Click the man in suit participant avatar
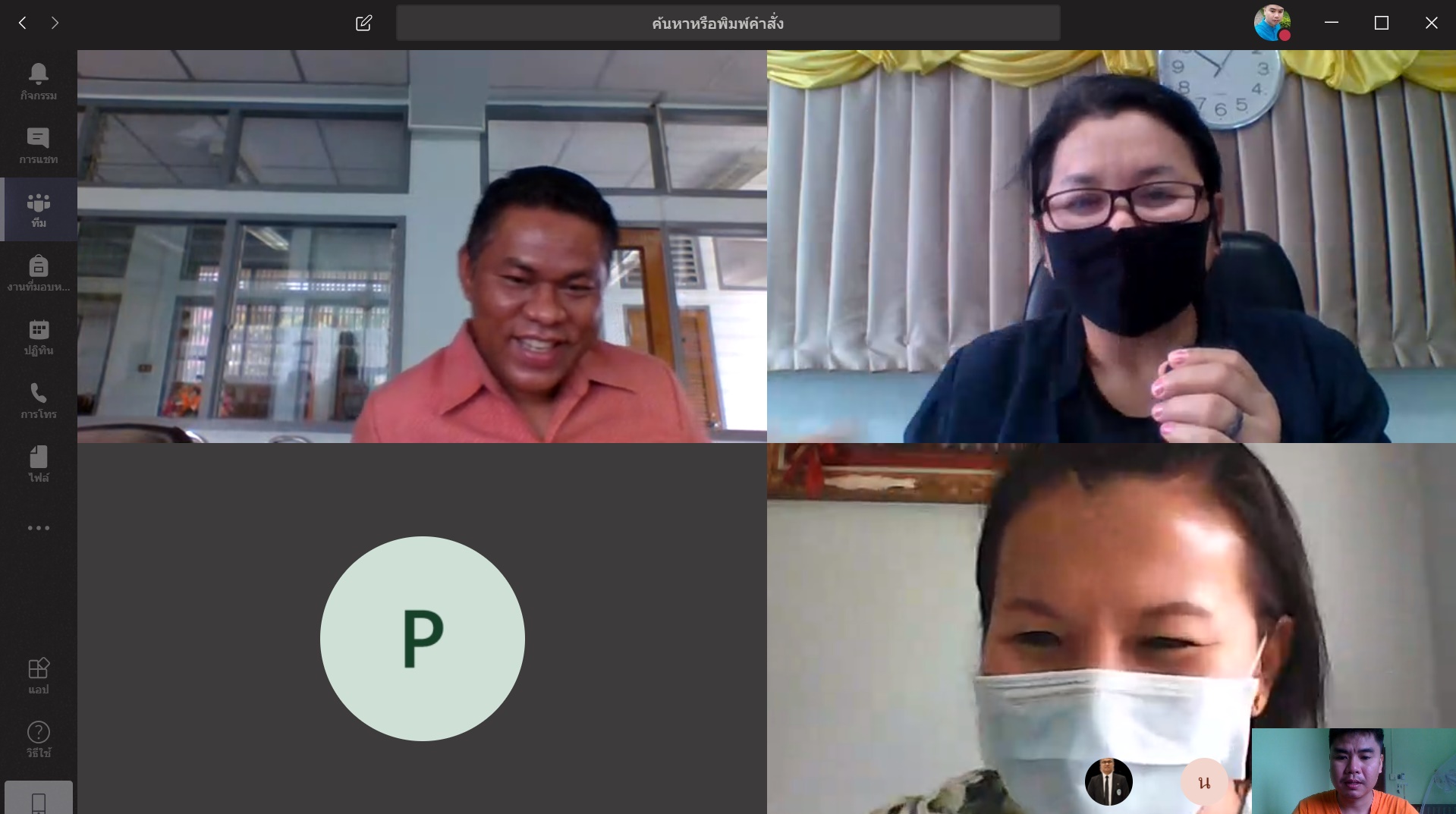 pyautogui.click(x=1109, y=781)
